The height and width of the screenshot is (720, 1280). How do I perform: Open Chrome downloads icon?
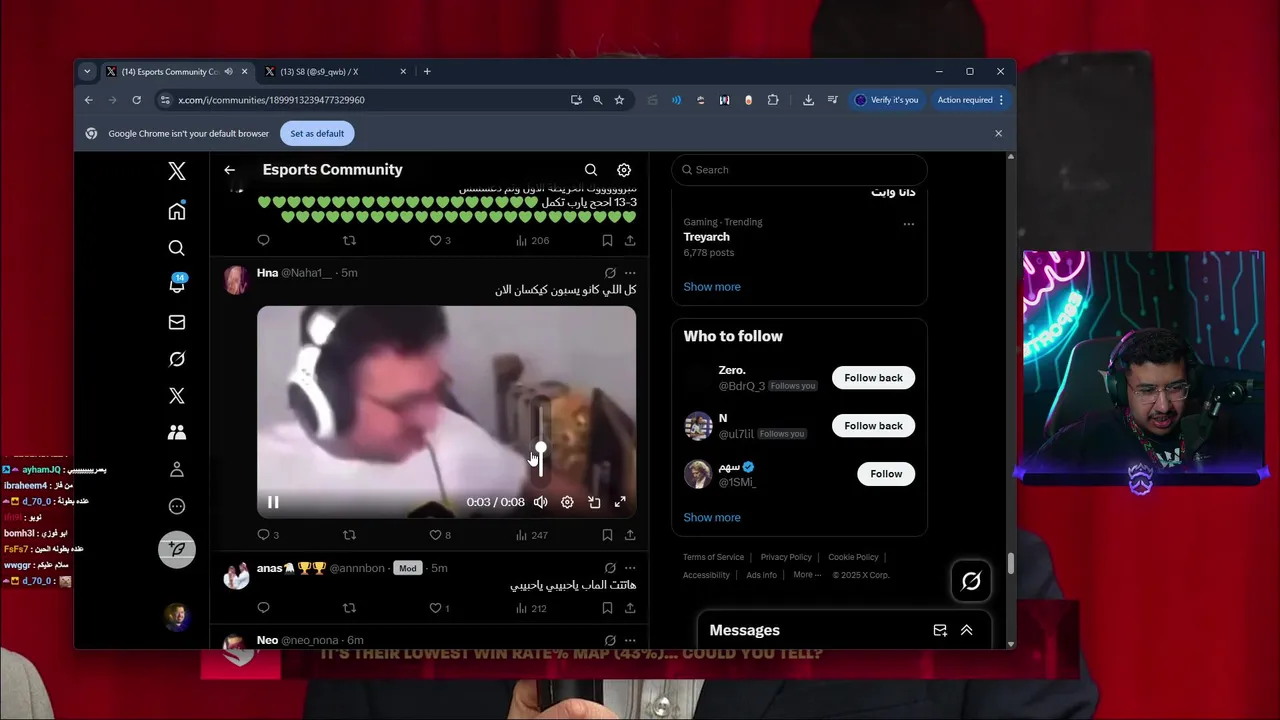coord(808,100)
